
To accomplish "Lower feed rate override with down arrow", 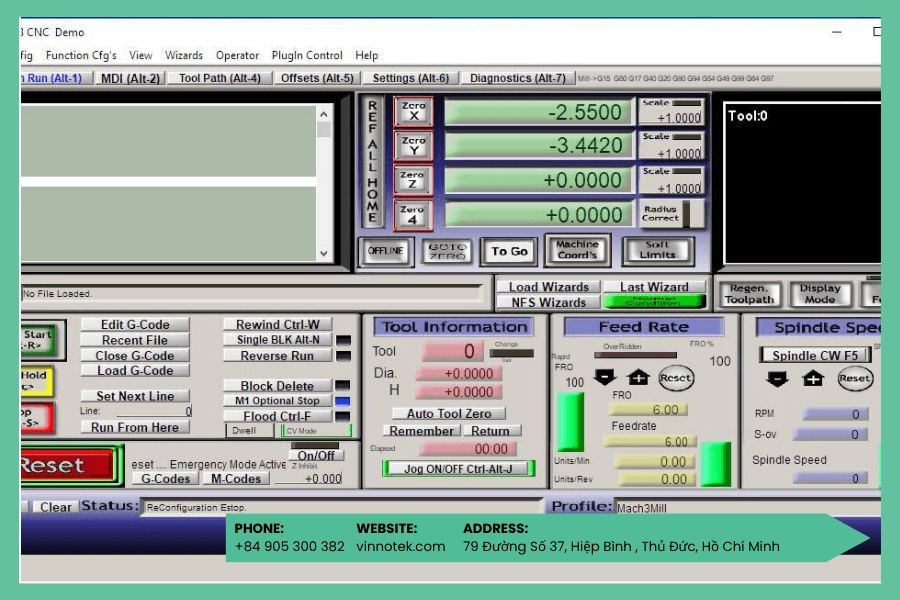I will click(605, 377).
